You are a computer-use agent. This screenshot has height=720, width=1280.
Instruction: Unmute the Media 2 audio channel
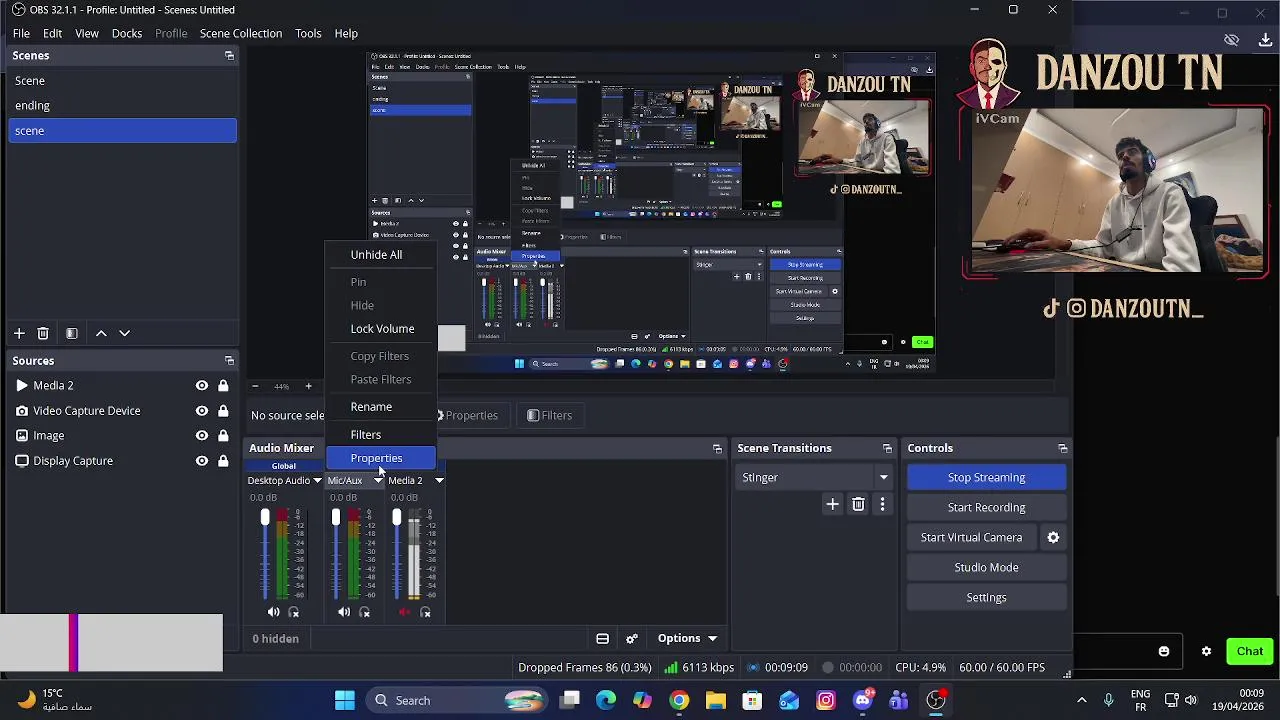point(405,612)
